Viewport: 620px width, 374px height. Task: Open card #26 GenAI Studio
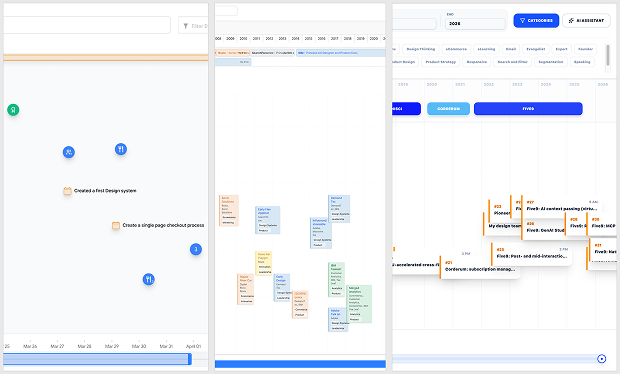point(543,229)
